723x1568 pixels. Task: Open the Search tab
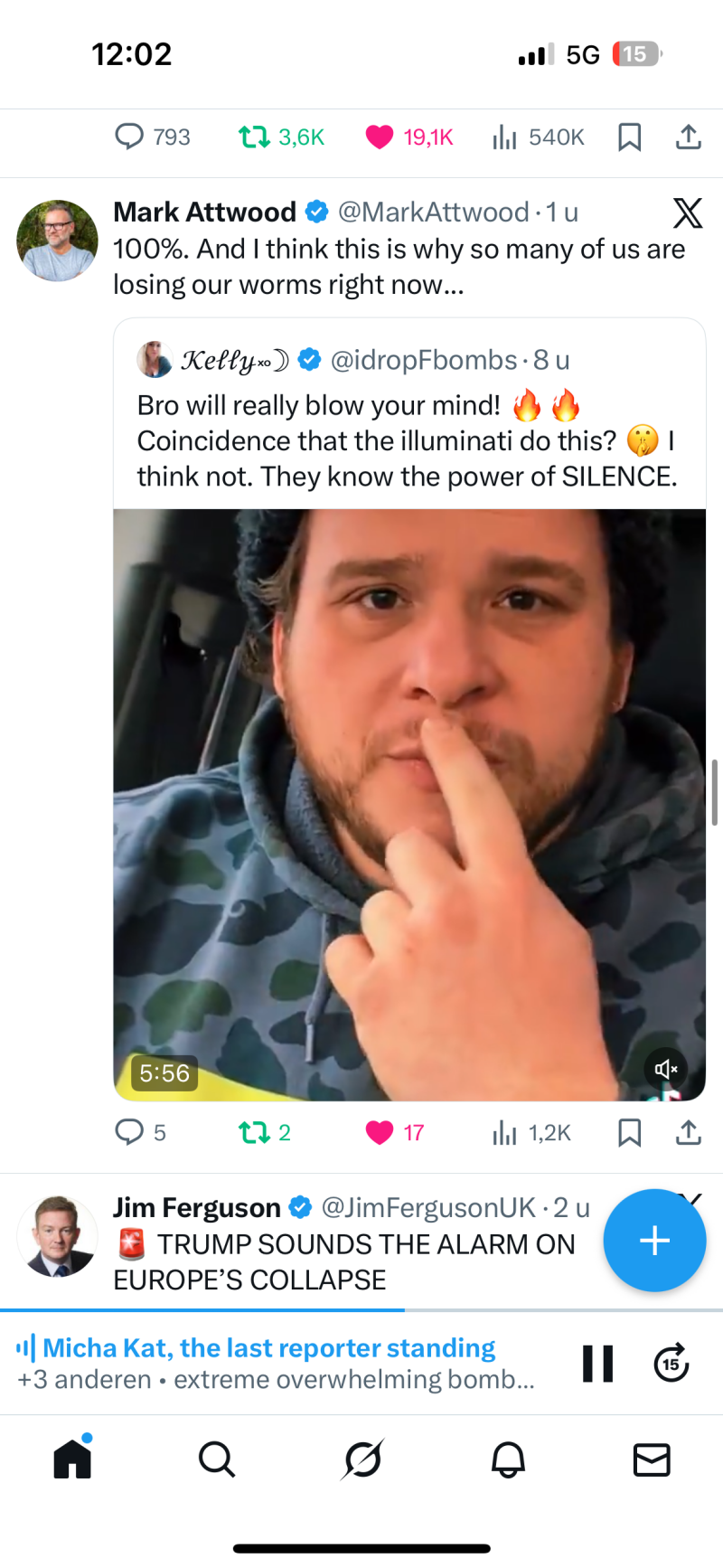[x=217, y=1459]
